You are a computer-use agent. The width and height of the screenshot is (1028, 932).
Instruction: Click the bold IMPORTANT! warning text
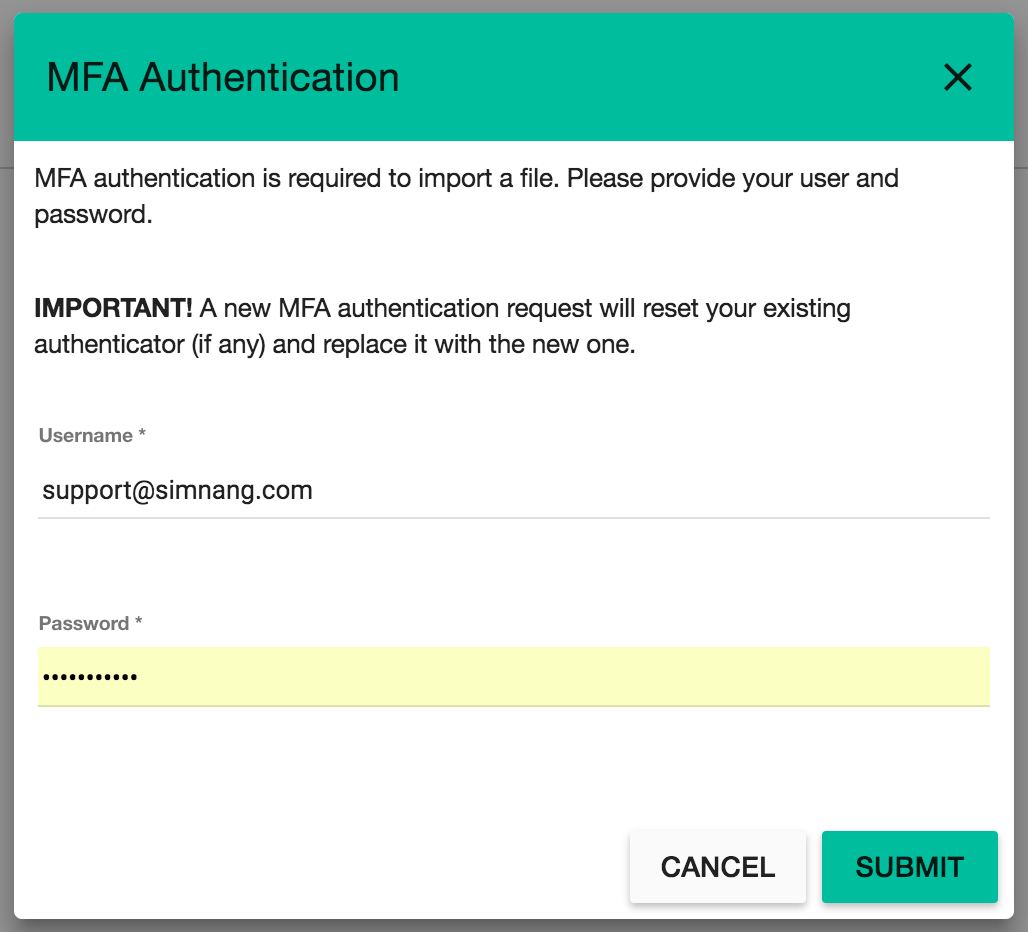pyautogui.click(x=113, y=308)
